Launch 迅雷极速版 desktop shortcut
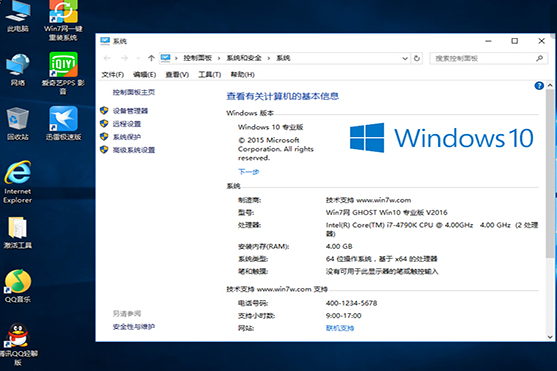The width and height of the screenshot is (557, 371). [63, 123]
